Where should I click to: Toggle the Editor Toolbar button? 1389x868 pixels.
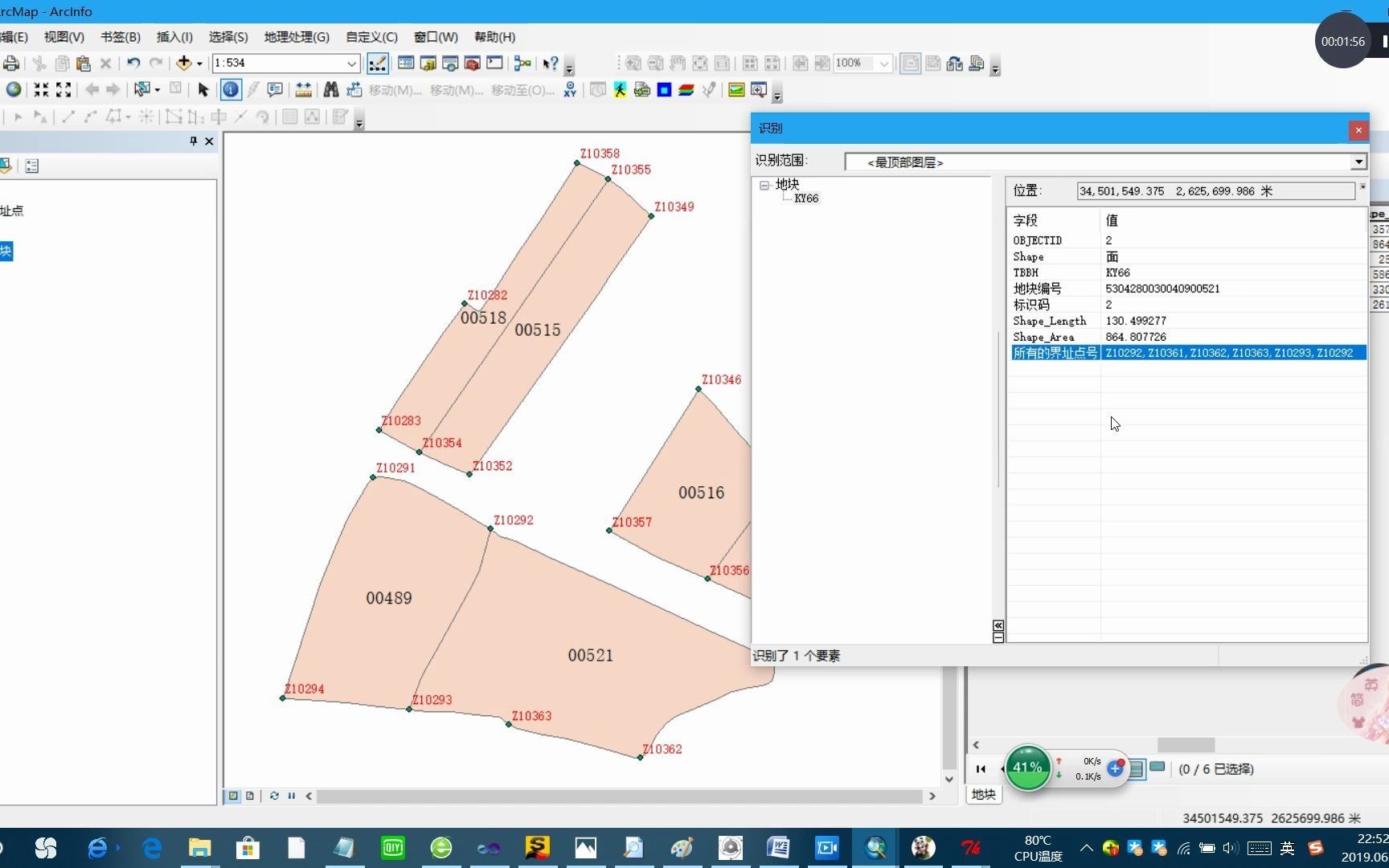(x=377, y=63)
